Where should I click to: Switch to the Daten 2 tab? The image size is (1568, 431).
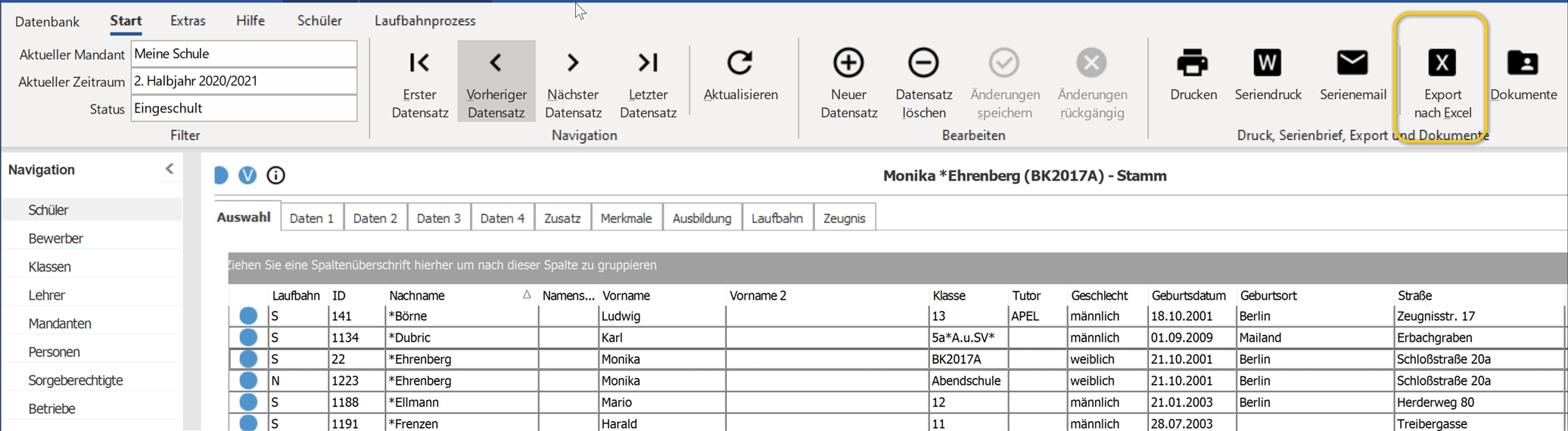coord(375,219)
